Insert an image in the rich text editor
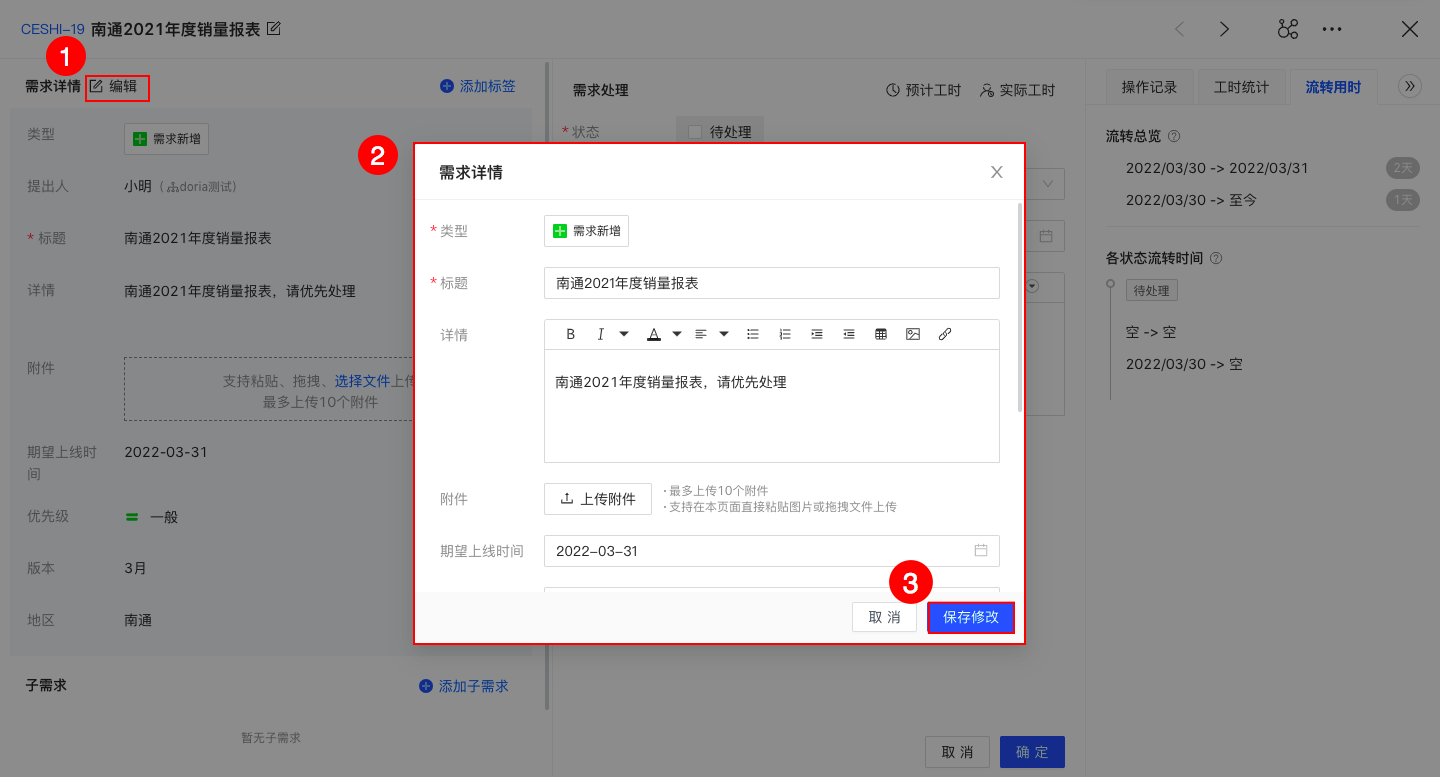This screenshot has height=777, width=1440. click(x=913, y=334)
